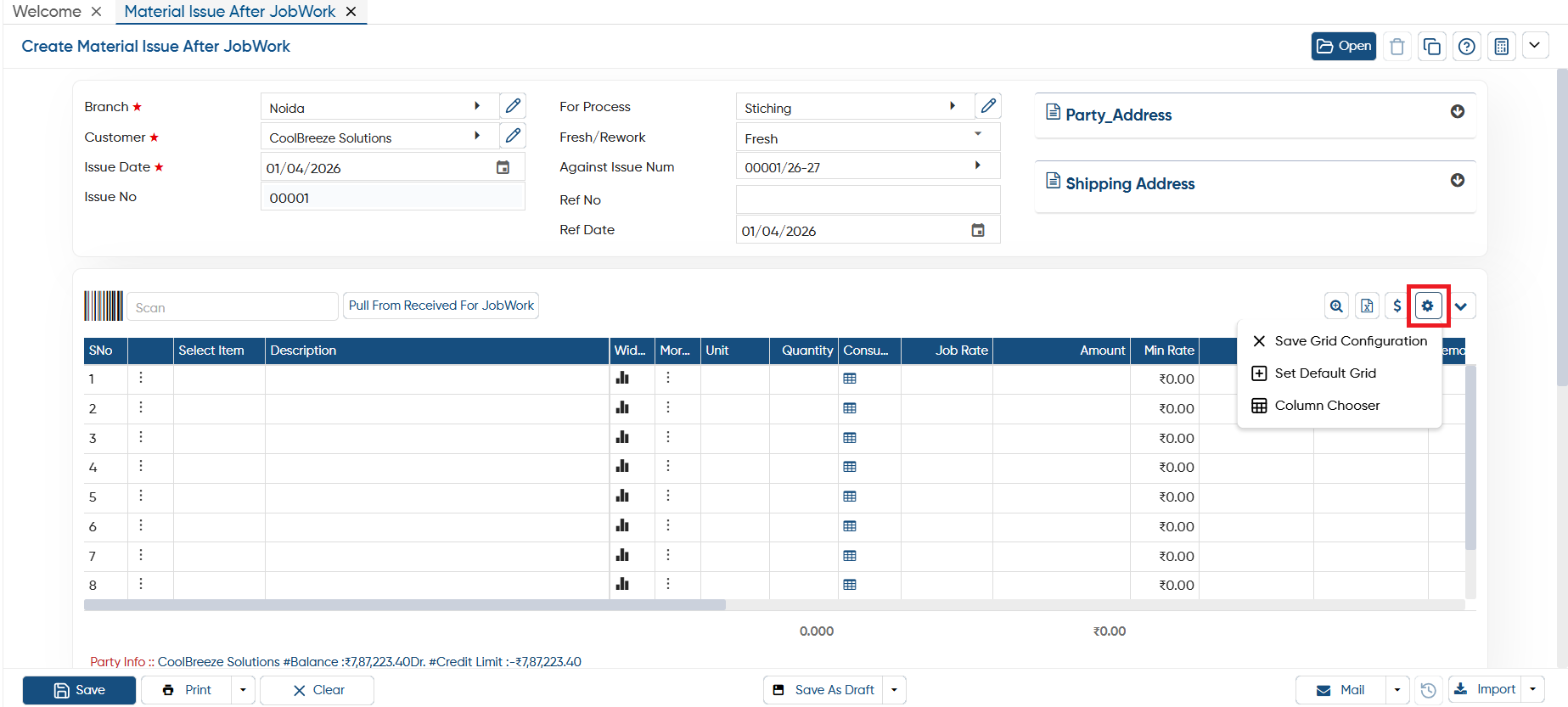Open the calculator icon in header

tap(1502, 47)
